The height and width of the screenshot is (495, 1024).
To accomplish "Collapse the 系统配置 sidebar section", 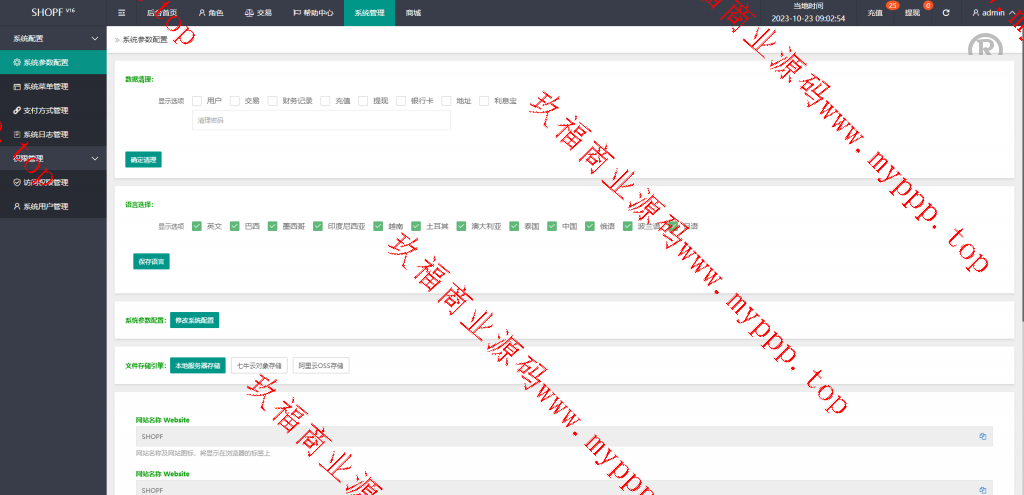I will (94, 38).
